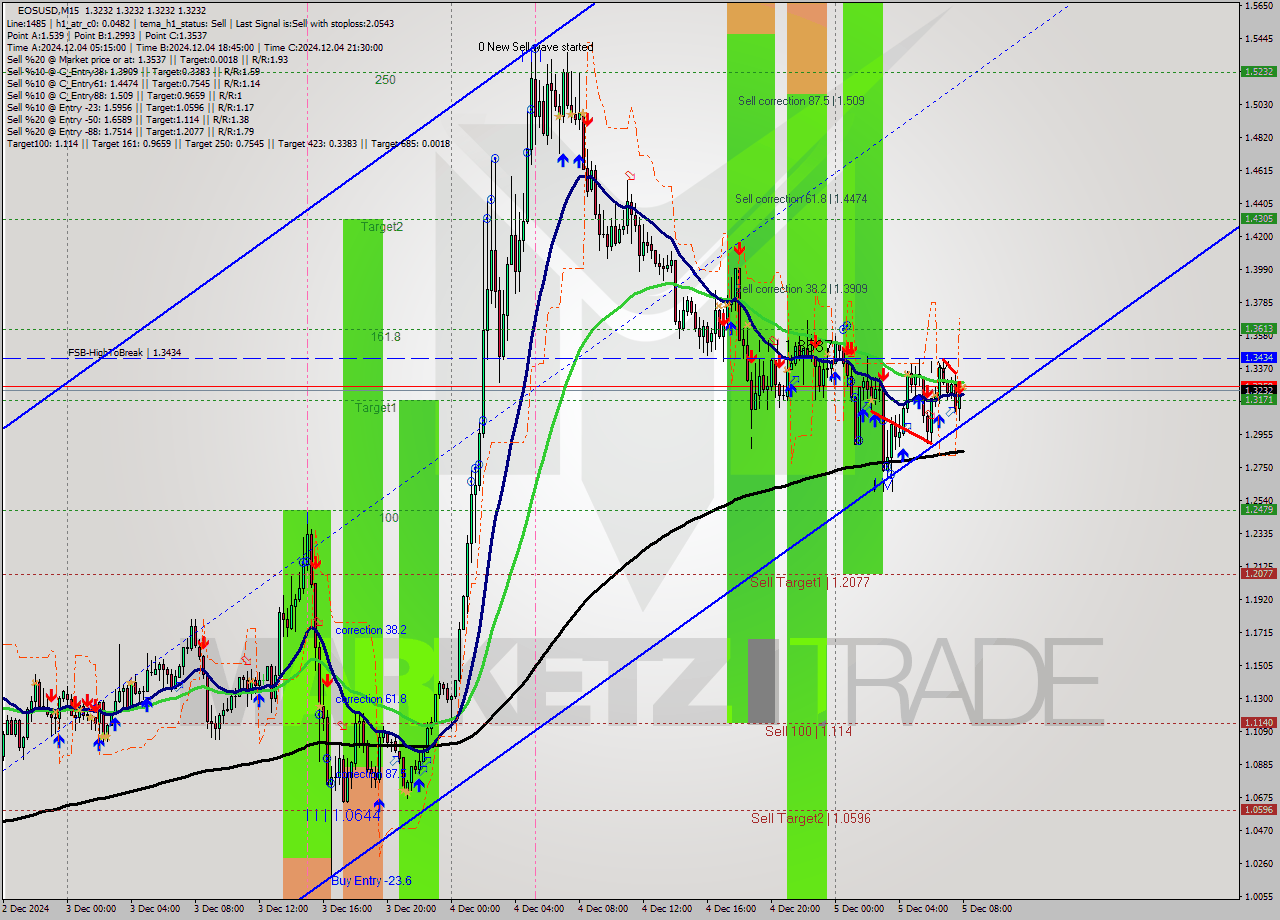The image size is (1280, 920).
Task: Click the '5 Dec 08:00' time label
Action: [987, 909]
